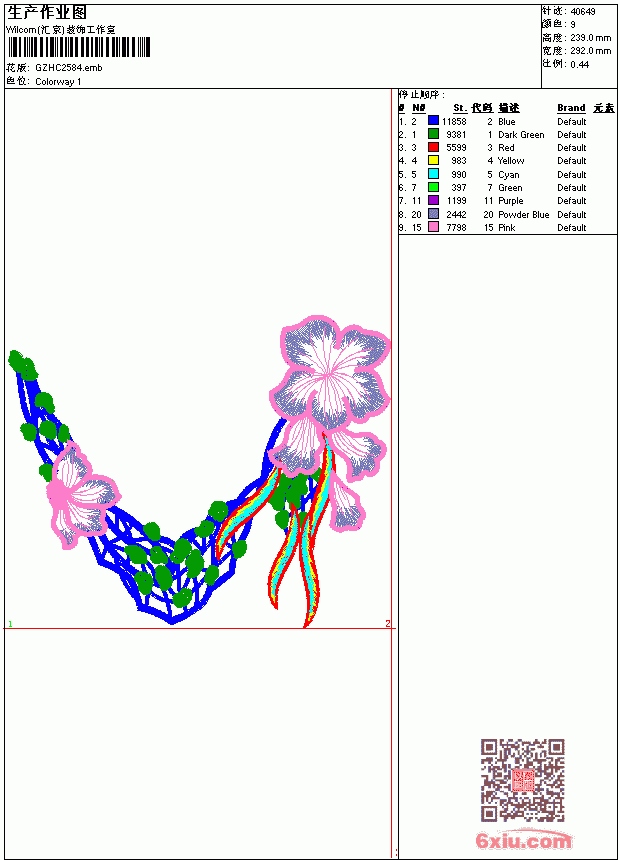Click the Colorway 1 label
The height and width of the screenshot is (860, 620).
(x=58, y=82)
